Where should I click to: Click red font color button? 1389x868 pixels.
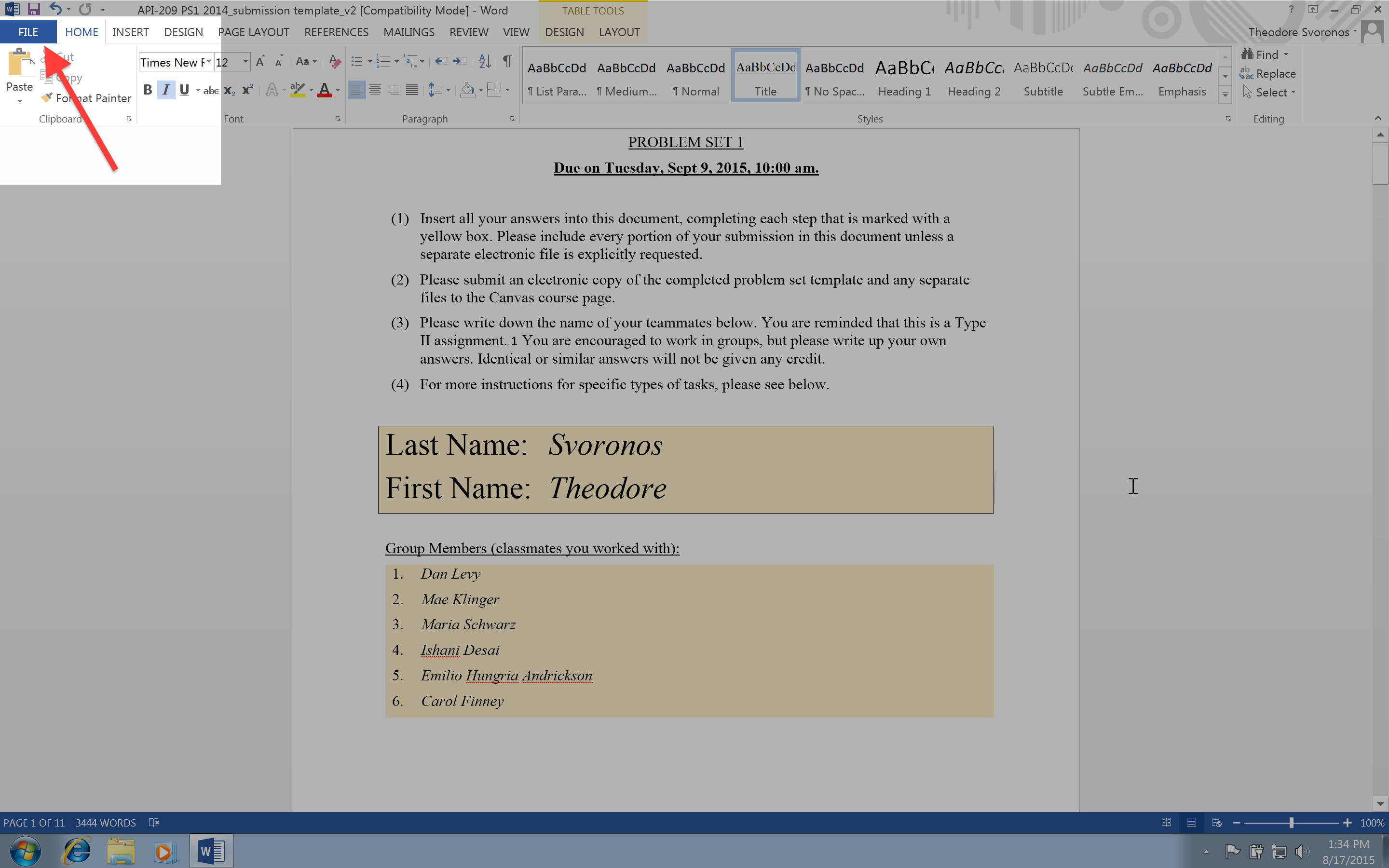click(x=324, y=90)
